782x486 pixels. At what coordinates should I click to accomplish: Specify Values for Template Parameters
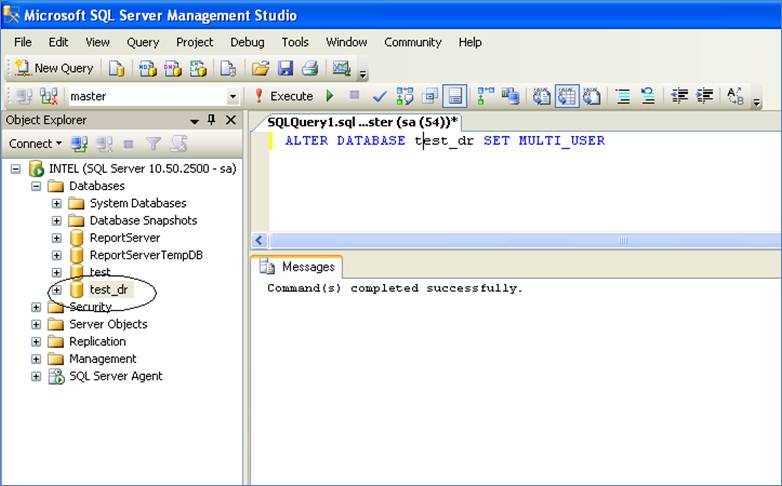click(735, 96)
